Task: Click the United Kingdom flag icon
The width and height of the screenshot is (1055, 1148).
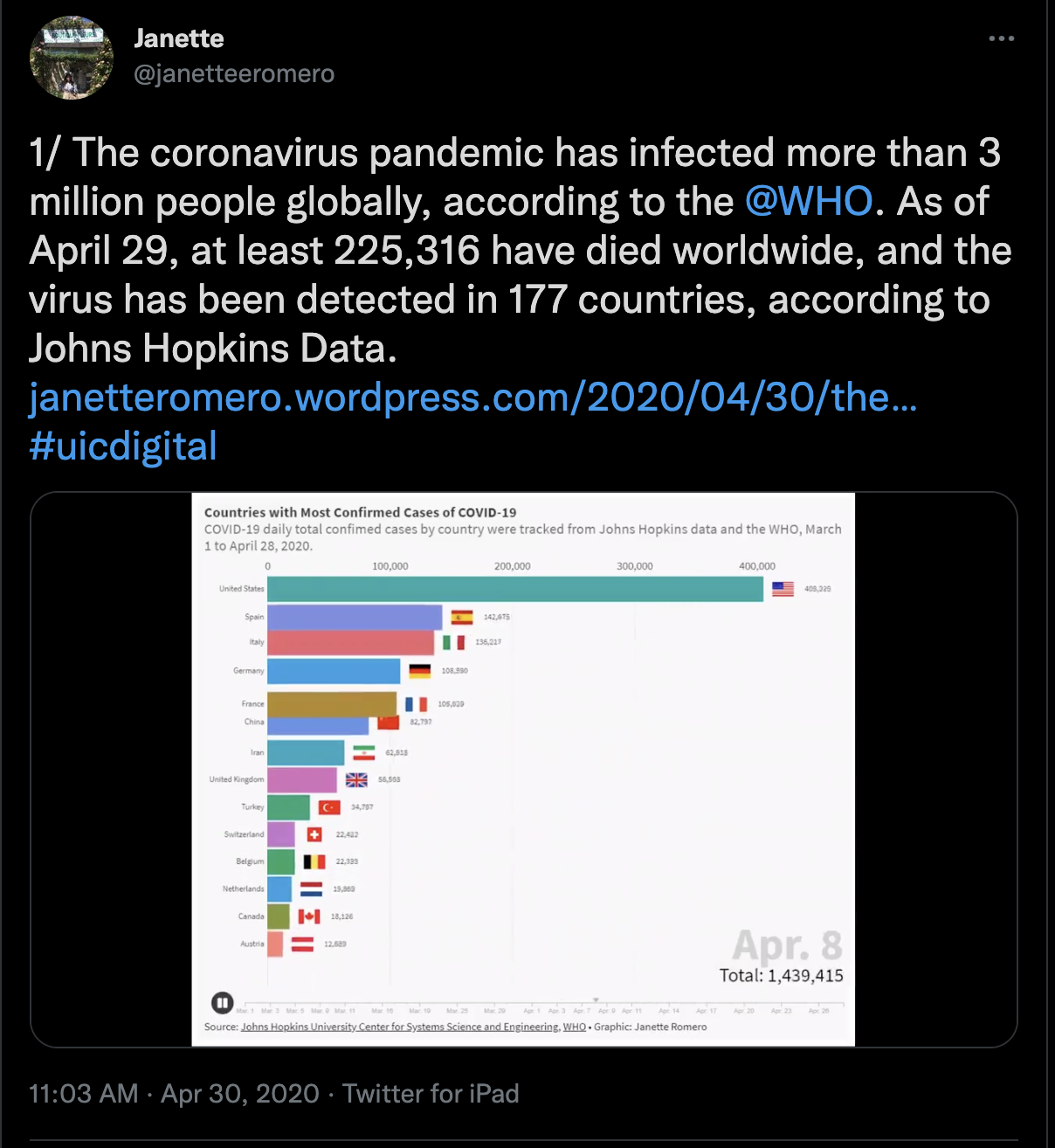Action: pos(356,779)
